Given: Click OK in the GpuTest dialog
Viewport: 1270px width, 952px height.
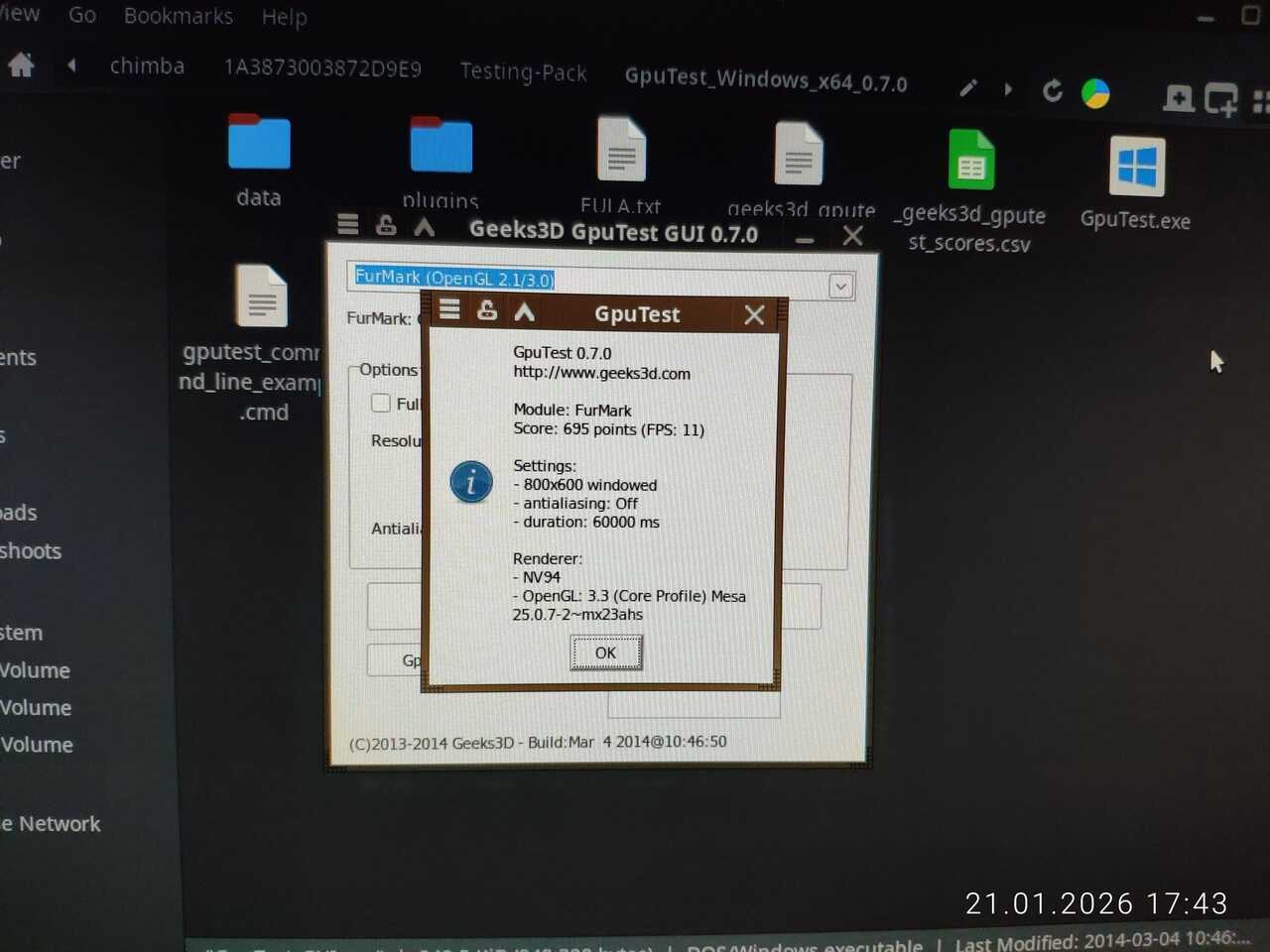Looking at the screenshot, I should (605, 653).
